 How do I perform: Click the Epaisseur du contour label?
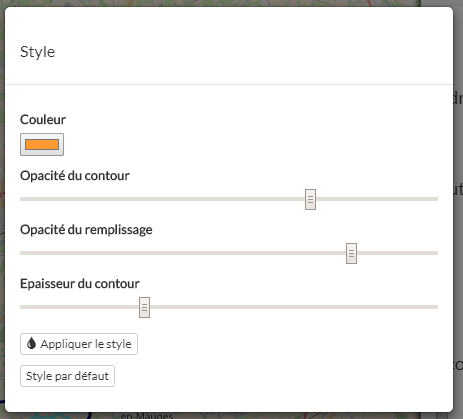click(x=80, y=284)
